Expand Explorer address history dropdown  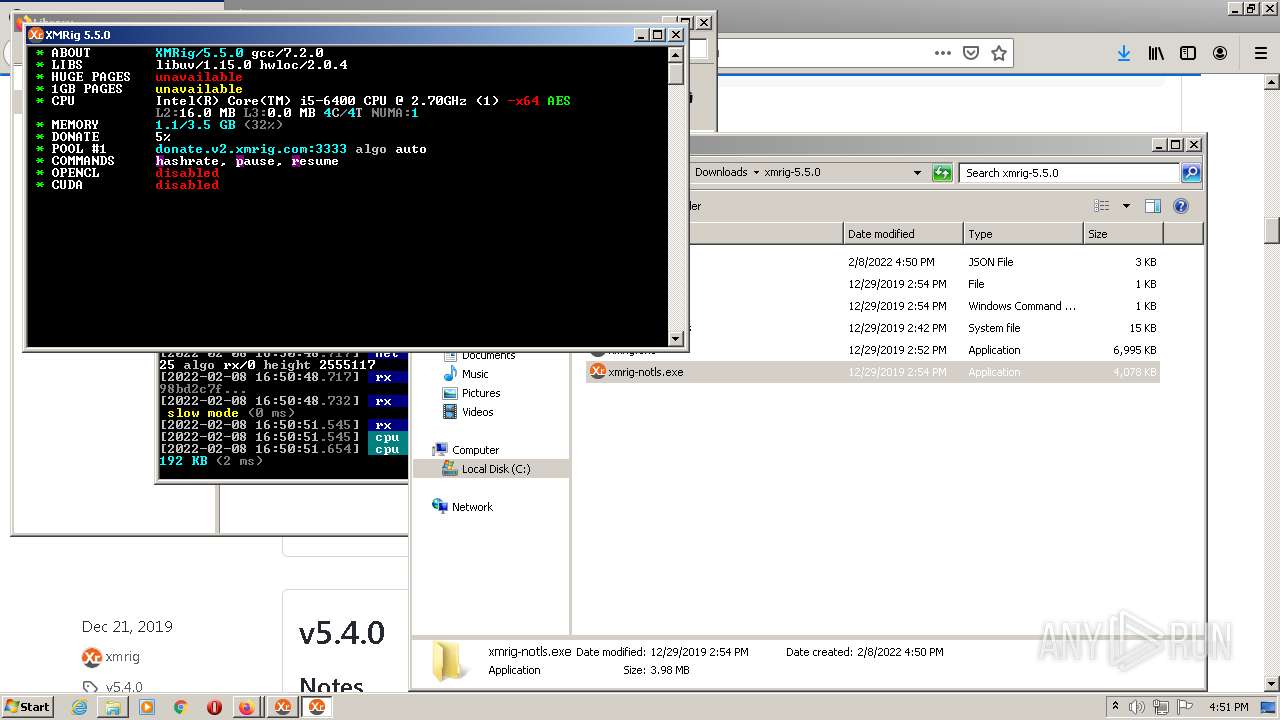tap(917, 173)
